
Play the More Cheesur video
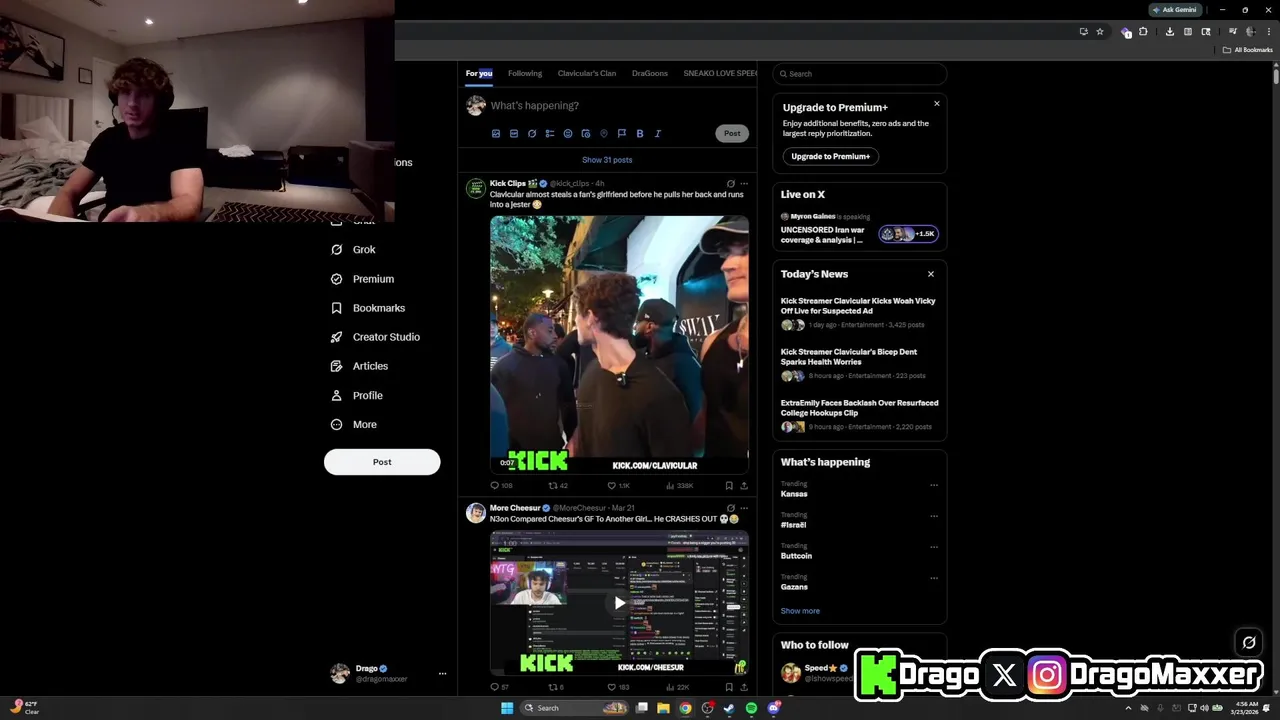619,603
